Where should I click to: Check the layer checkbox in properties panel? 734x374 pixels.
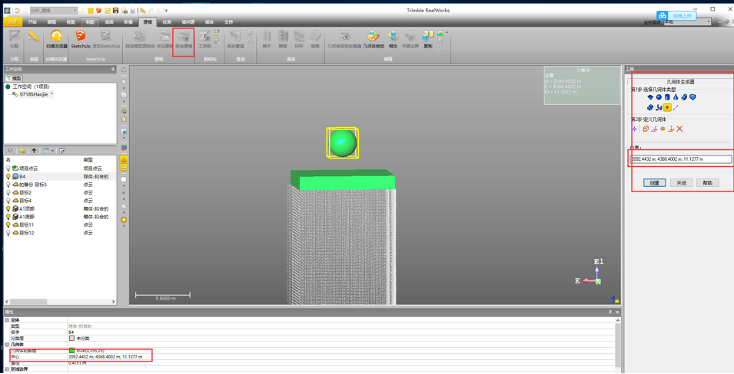click(72, 338)
